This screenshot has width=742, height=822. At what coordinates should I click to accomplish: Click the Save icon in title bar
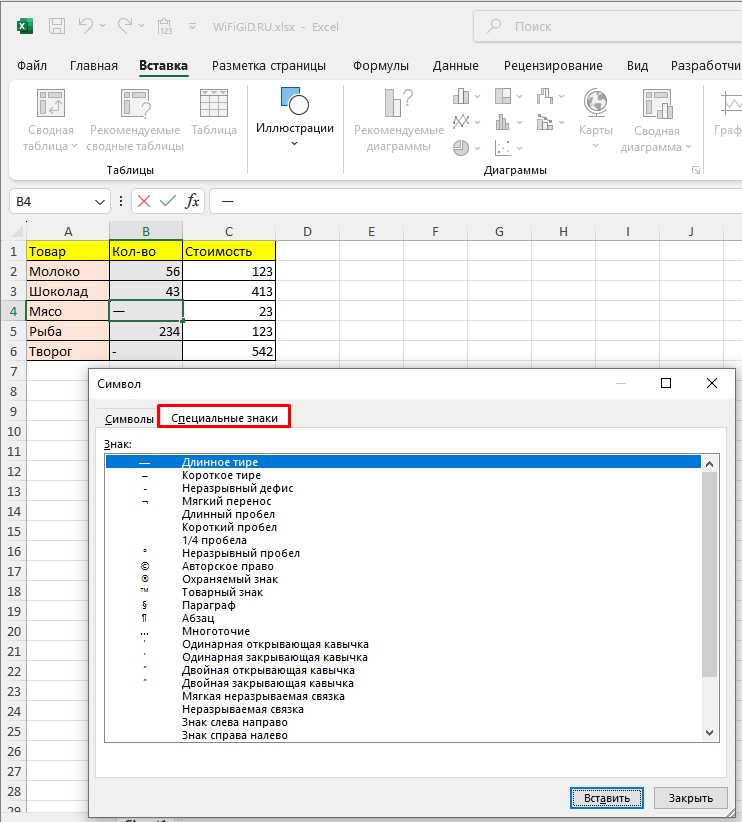pyautogui.click(x=57, y=26)
